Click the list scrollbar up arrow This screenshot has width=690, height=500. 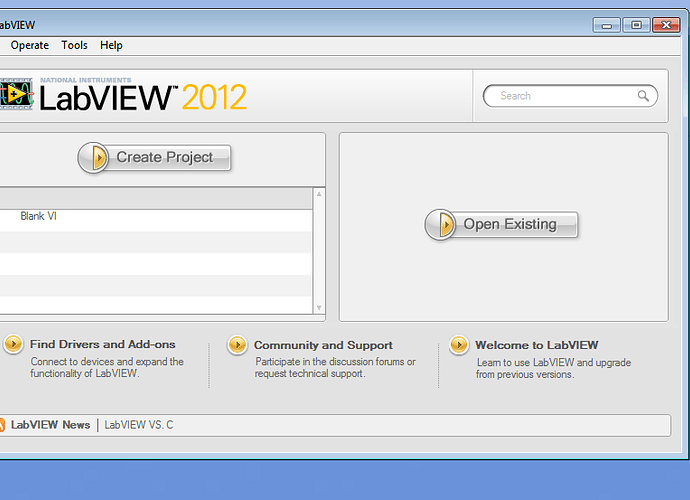(x=319, y=194)
